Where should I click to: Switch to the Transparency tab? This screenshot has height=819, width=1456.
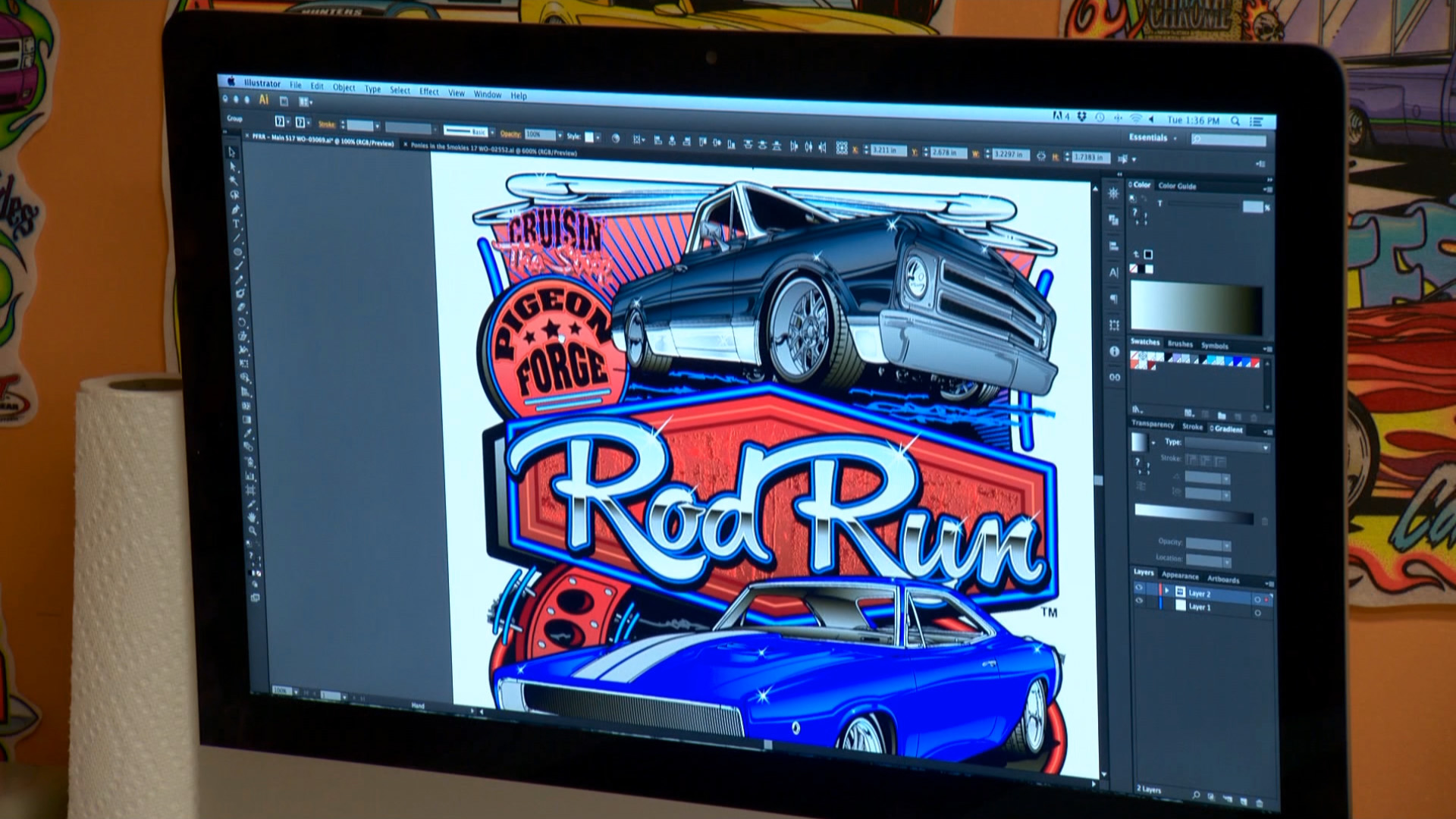1153,424
